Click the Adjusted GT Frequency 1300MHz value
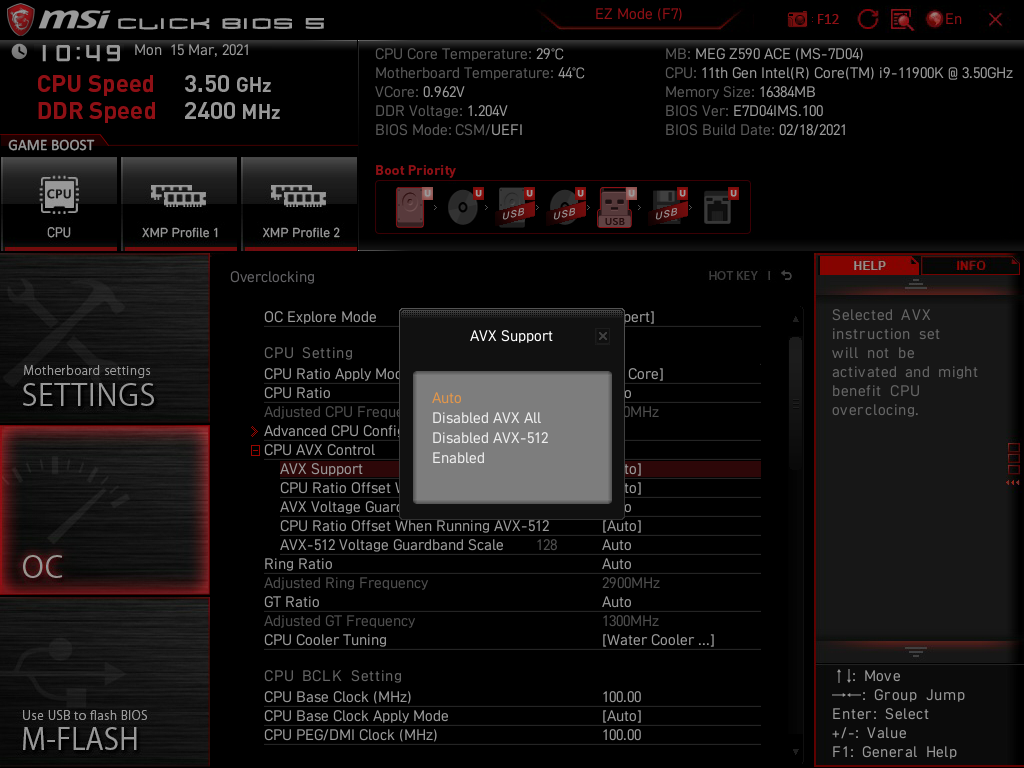The width and height of the screenshot is (1024, 768). tap(631, 621)
